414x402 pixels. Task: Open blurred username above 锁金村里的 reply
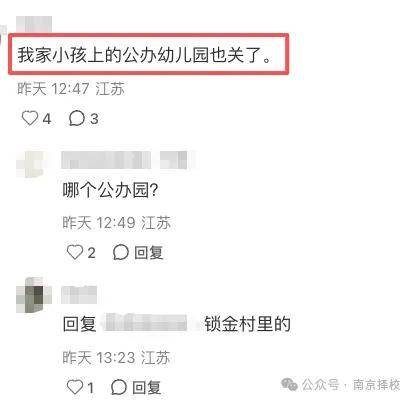pos(79,295)
